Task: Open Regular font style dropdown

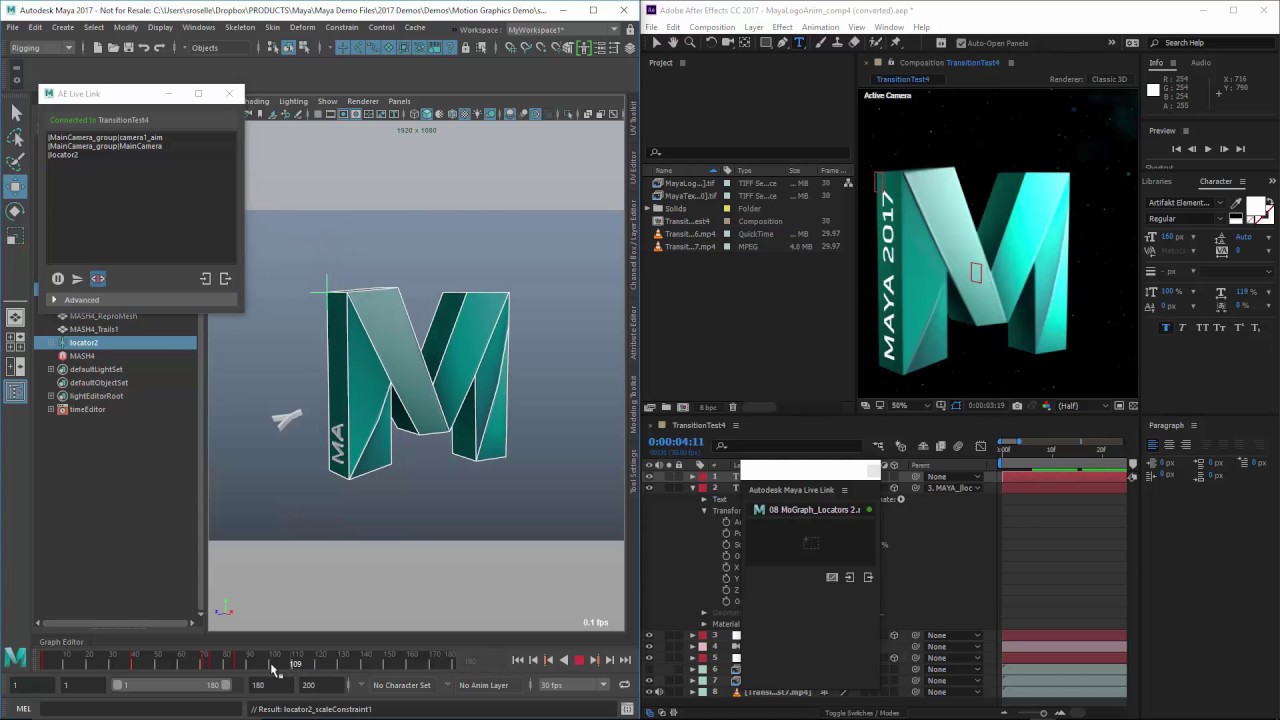Action: (1185, 219)
